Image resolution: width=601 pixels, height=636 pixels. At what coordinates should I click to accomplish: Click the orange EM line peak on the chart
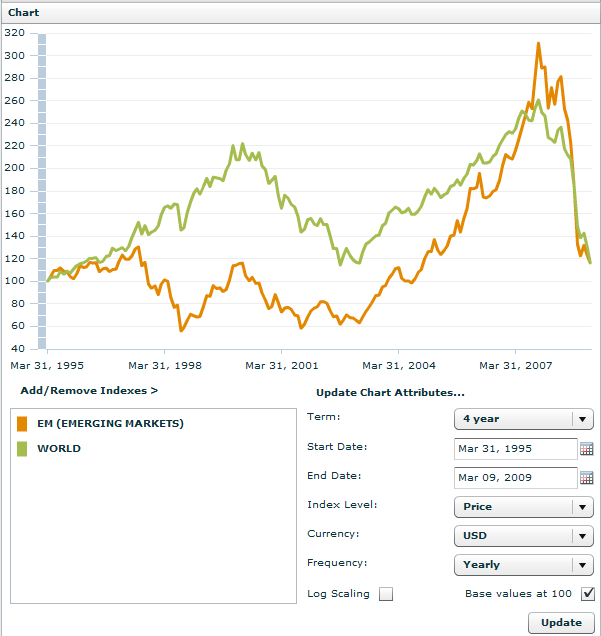[x=538, y=44]
